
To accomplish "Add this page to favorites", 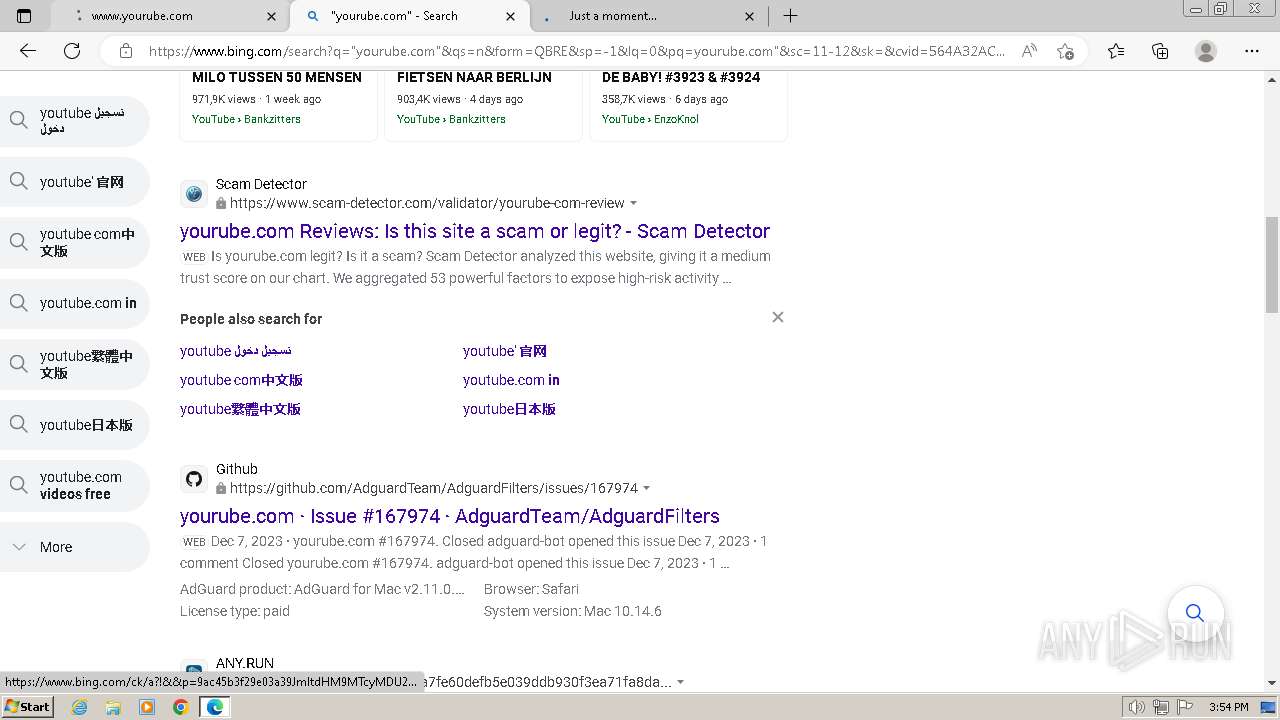I will 1065,51.
